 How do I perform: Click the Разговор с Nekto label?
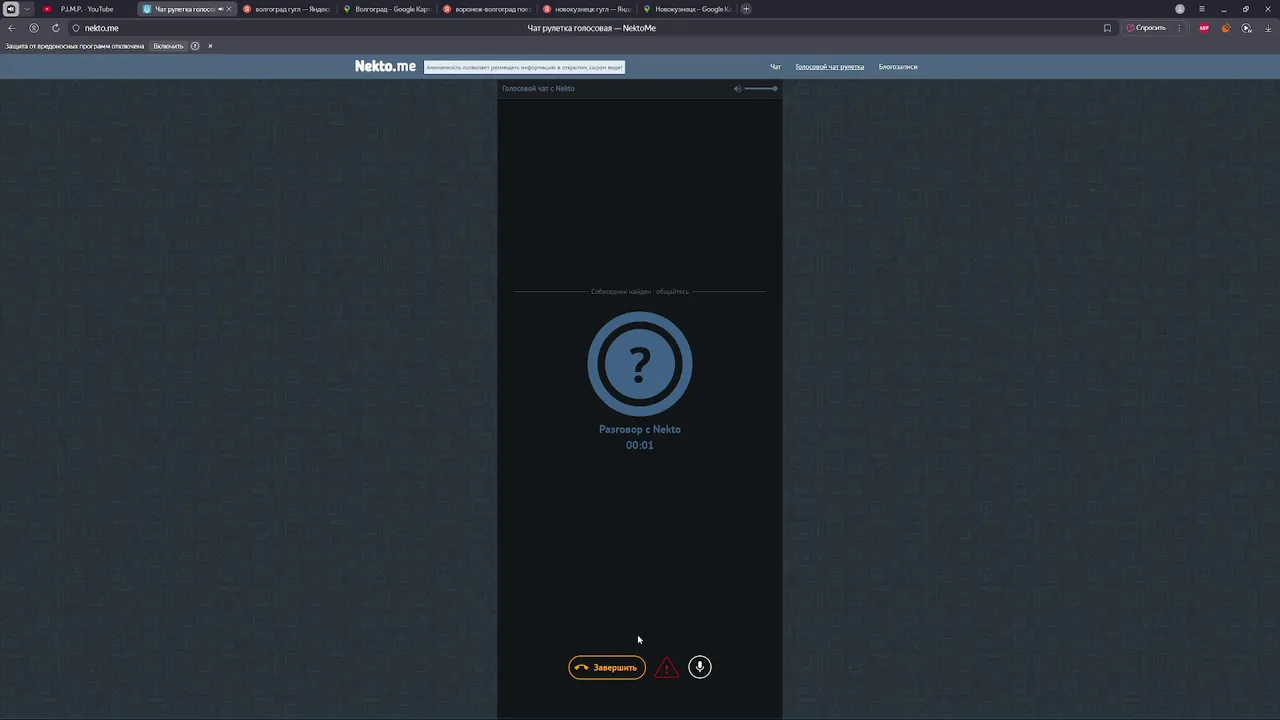point(640,429)
